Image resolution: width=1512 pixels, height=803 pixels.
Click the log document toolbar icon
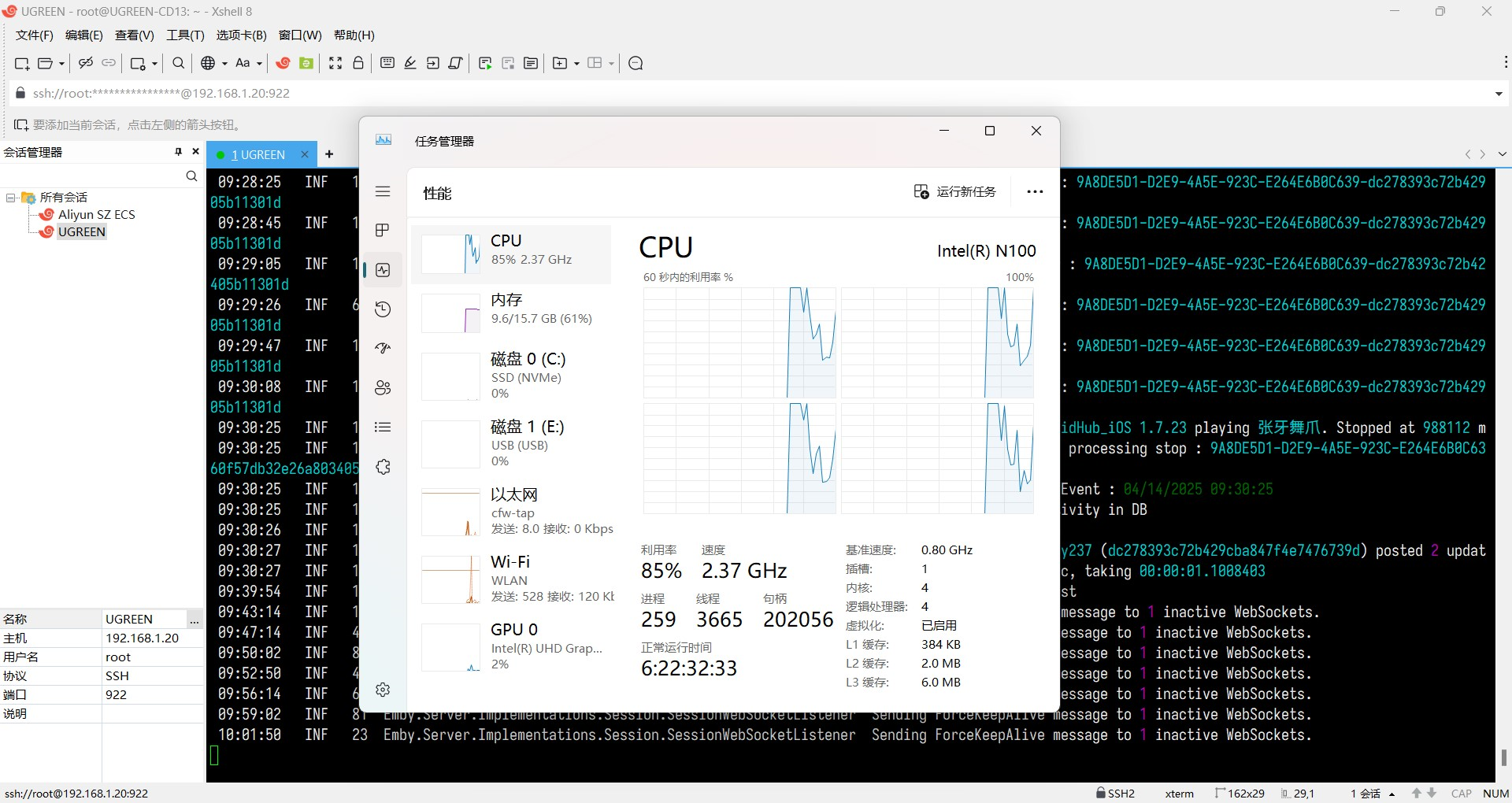[x=531, y=63]
